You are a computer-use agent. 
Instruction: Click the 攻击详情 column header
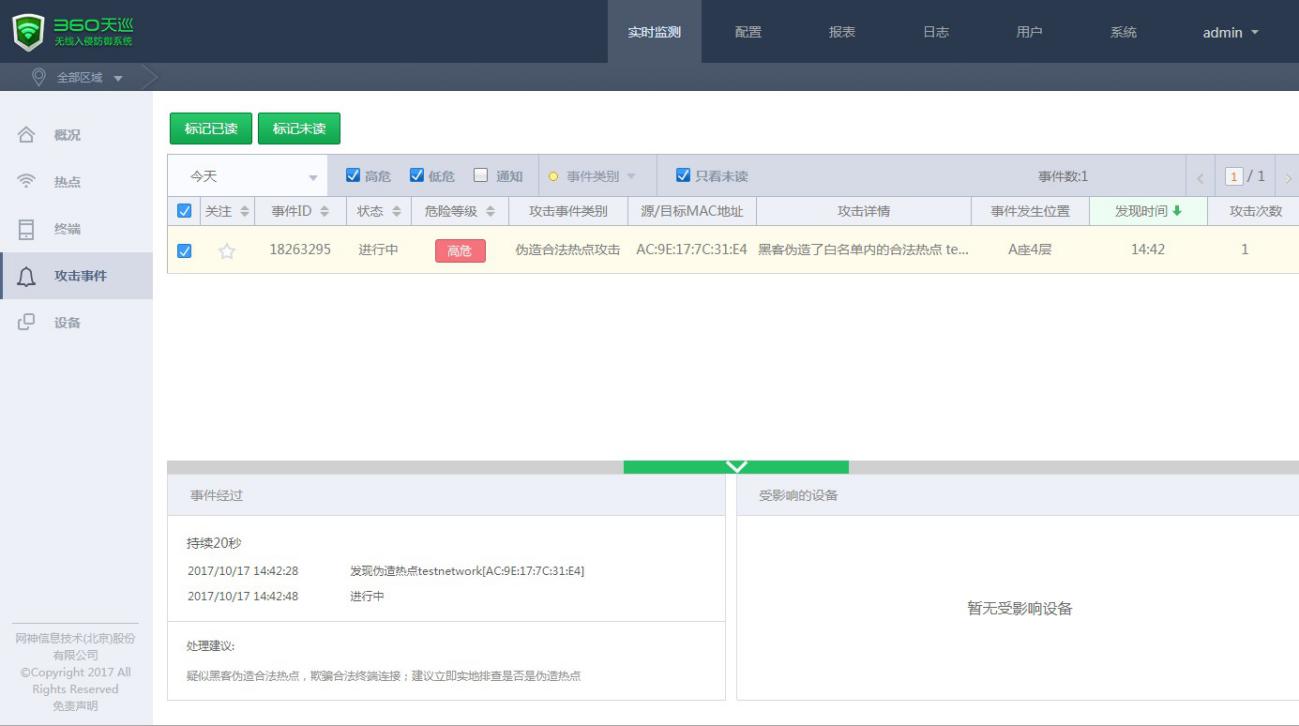pyautogui.click(x=864, y=211)
